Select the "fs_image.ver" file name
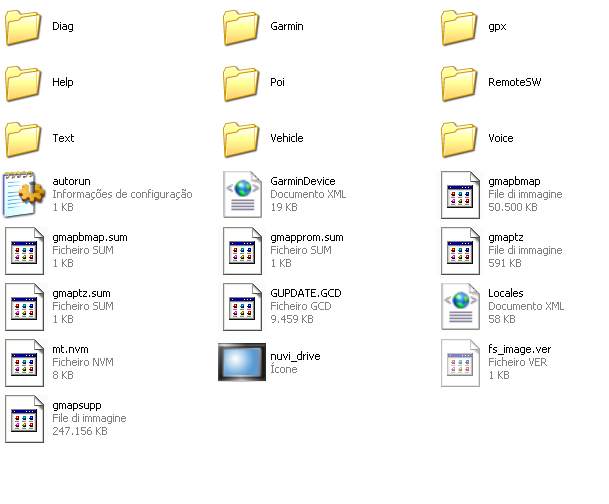The height and width of the screenshot is (504, 609). (520, 349)
